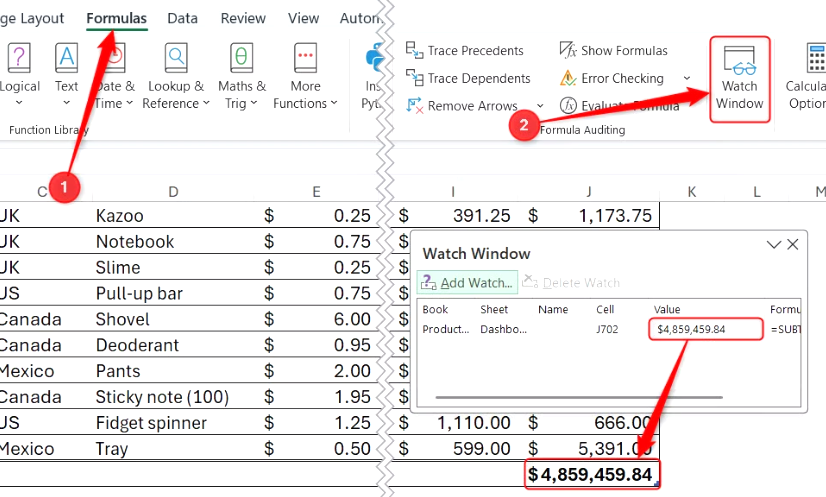
Task: Select the 599.00 cell in column I
Action: (454, 449)
